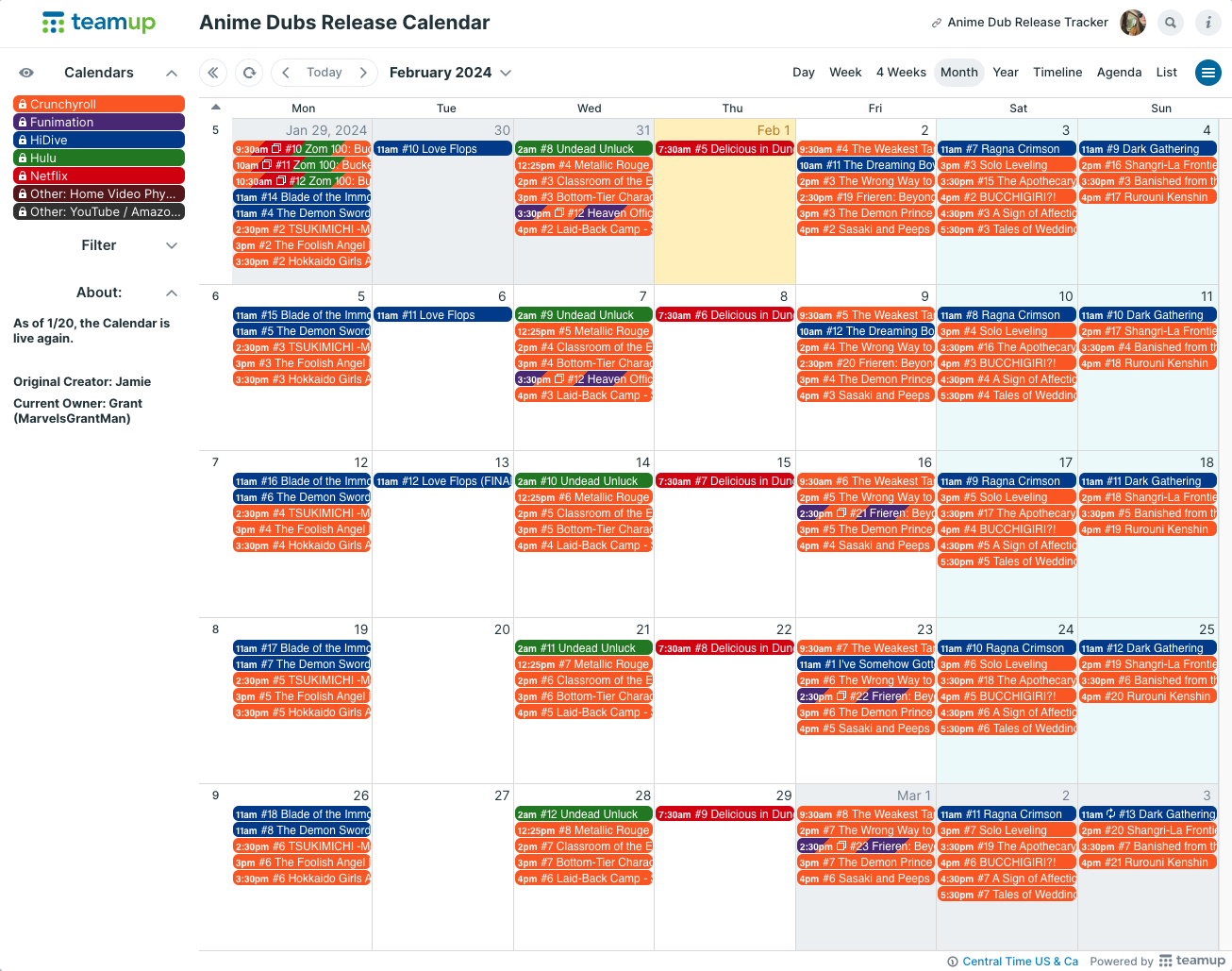
Task: Open the February 2024 date picker dropdown
Action: click(x=450, y=73)
